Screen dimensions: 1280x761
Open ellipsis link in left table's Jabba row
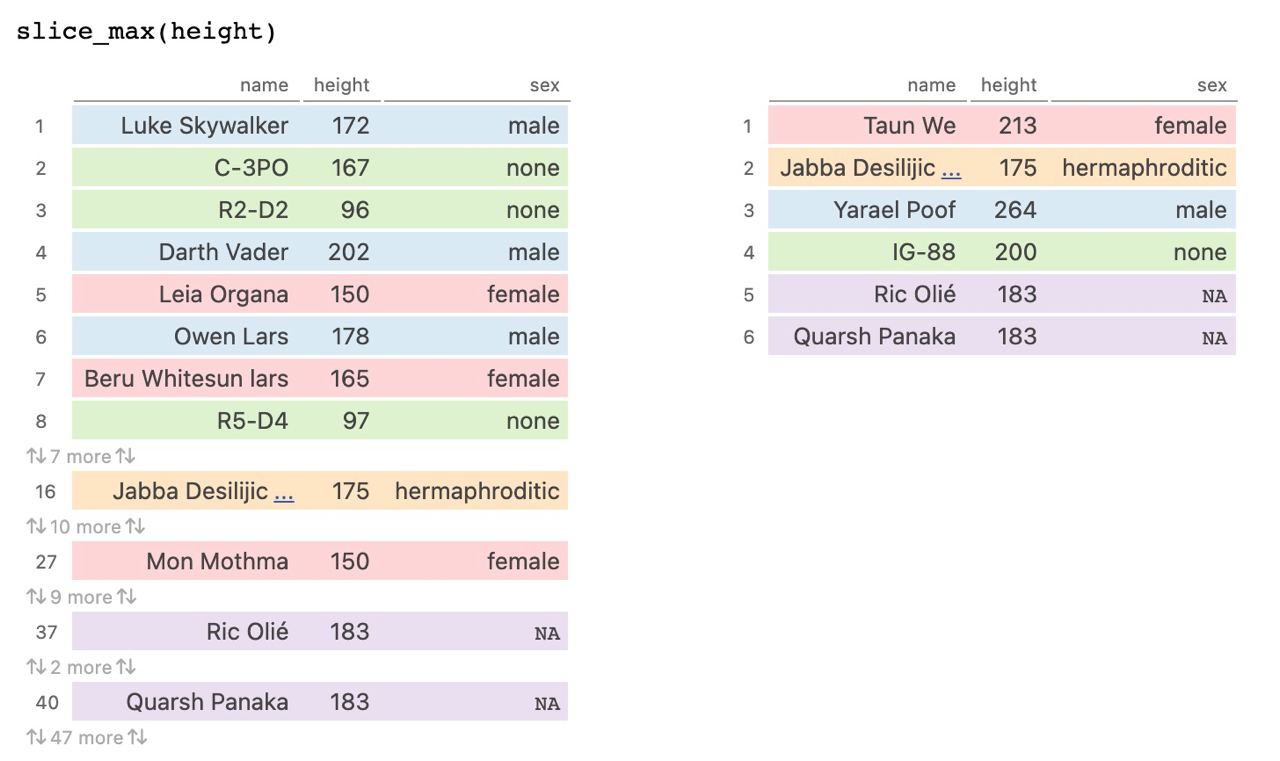click(x=284, y=492)
